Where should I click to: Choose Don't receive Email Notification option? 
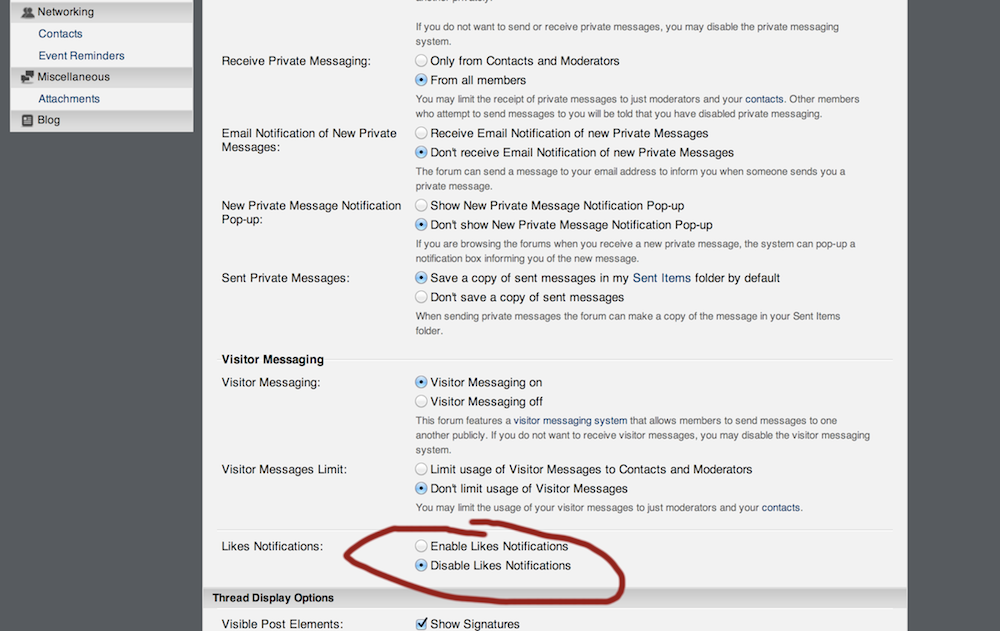click(x=421, y=152)
